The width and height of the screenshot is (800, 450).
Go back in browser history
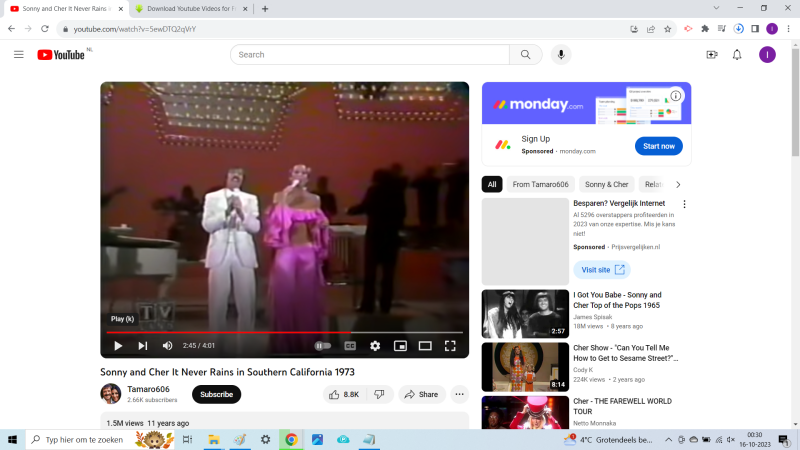pyautogui.click(x=11, y=29)
